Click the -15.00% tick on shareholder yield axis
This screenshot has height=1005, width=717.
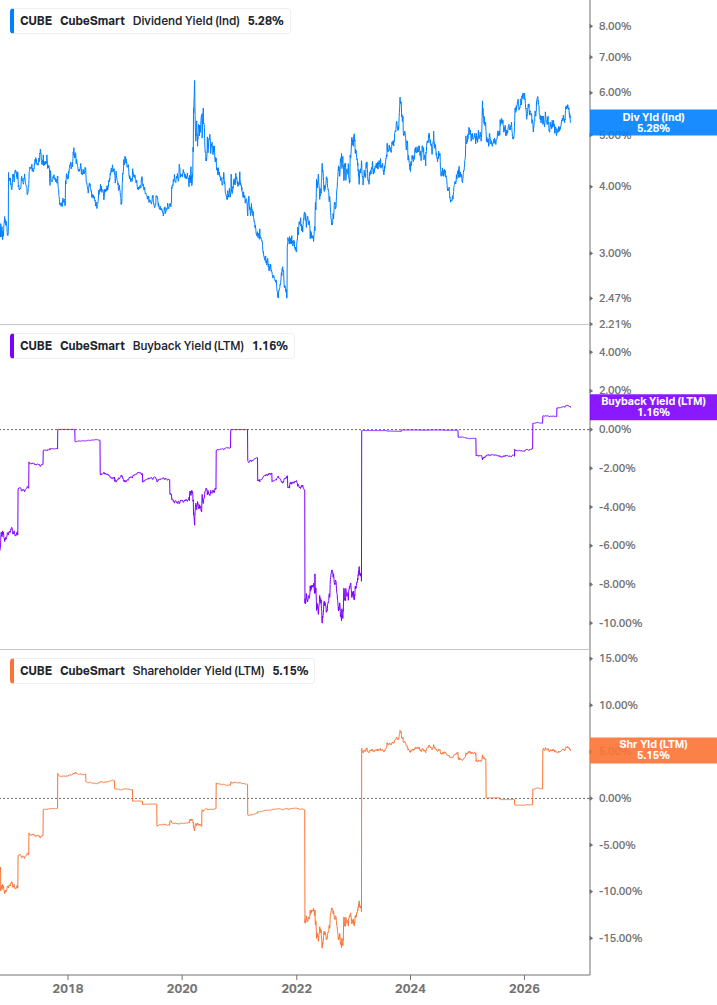click(620, 938)
